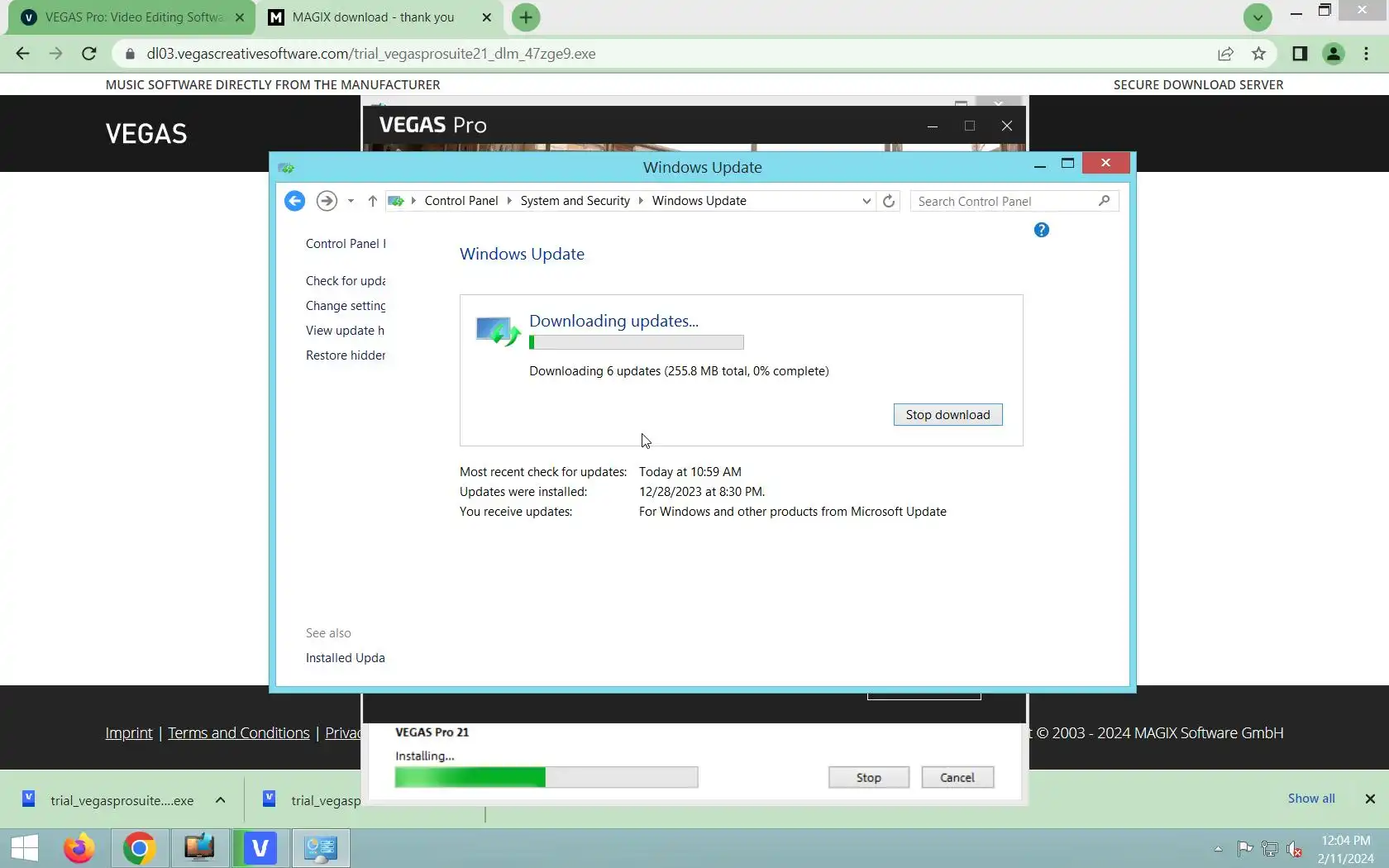This screenshot has height=868, width=1389.
Task: Open Chrome's tab search dropdown
Action: 1258,17
